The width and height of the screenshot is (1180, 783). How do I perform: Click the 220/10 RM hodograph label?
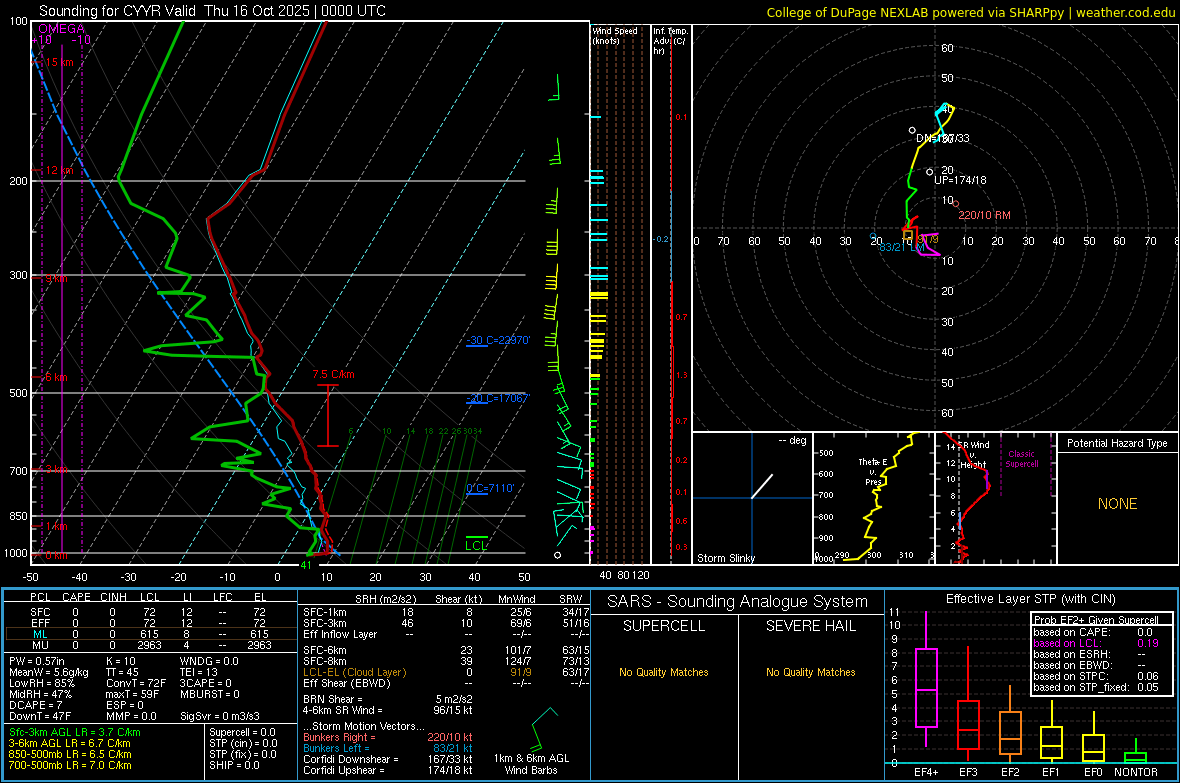(x=984, y=215)
